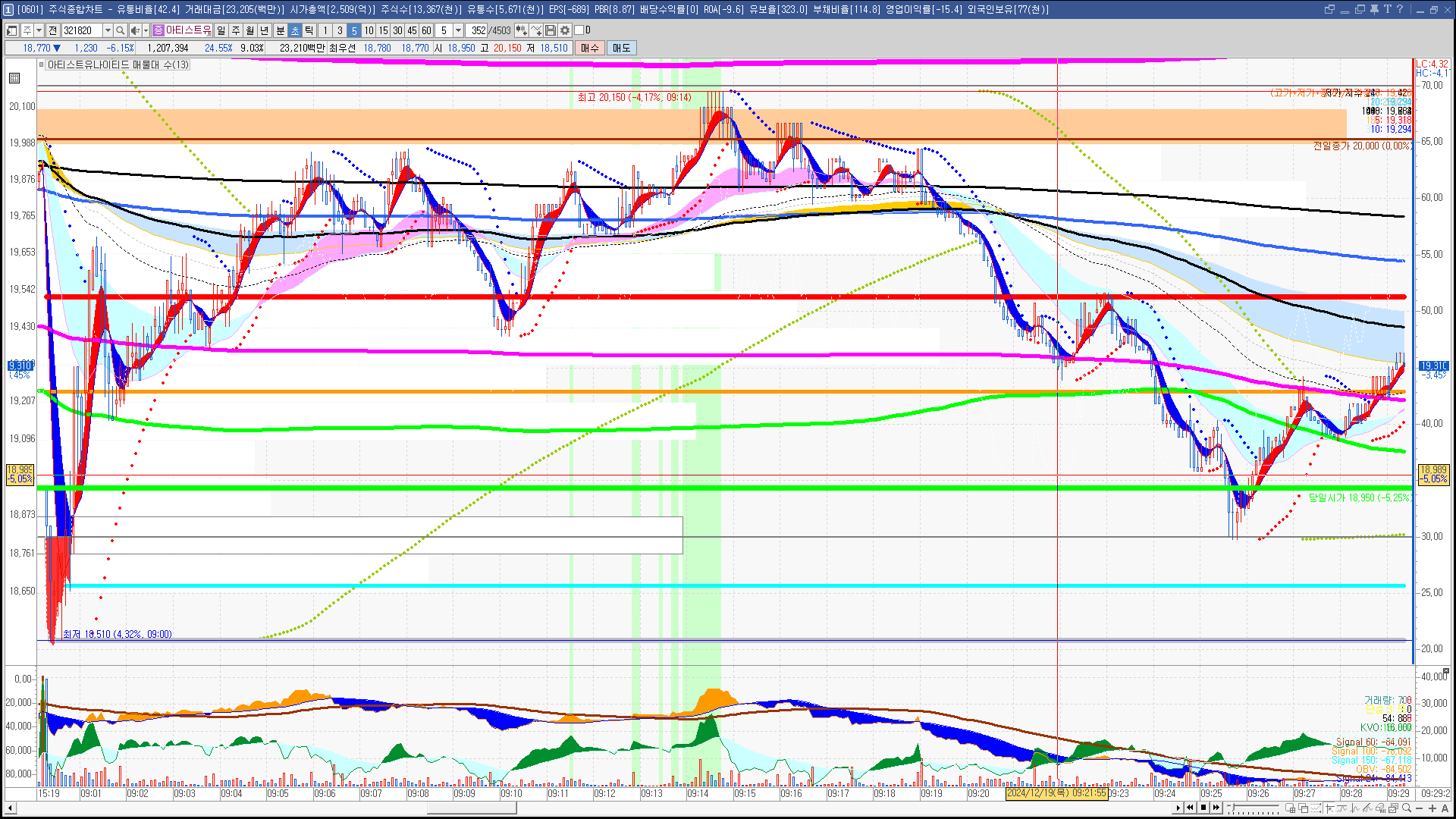Switch to 일 (daily) chart period
The image size is (1456, 819).
tap(221, 30)
